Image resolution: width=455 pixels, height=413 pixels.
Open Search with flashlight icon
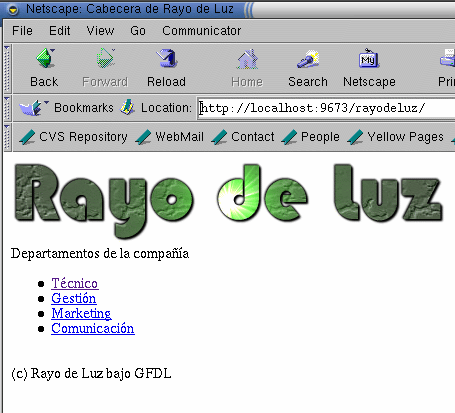point(308,59)
